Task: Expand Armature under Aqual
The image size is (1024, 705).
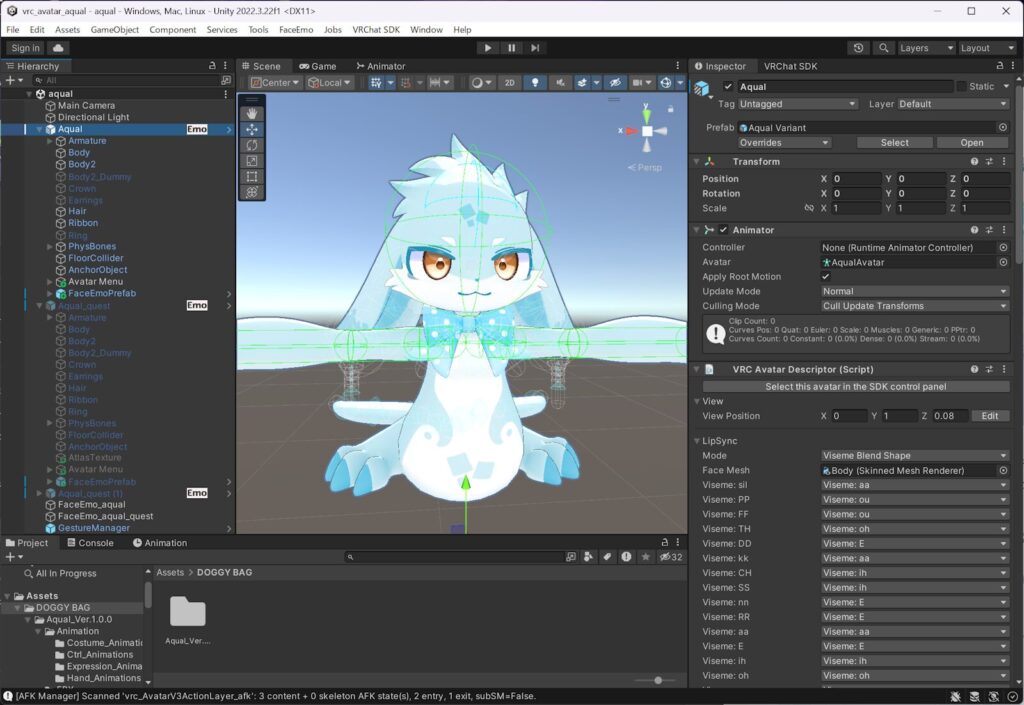Action: pos(50,141)
